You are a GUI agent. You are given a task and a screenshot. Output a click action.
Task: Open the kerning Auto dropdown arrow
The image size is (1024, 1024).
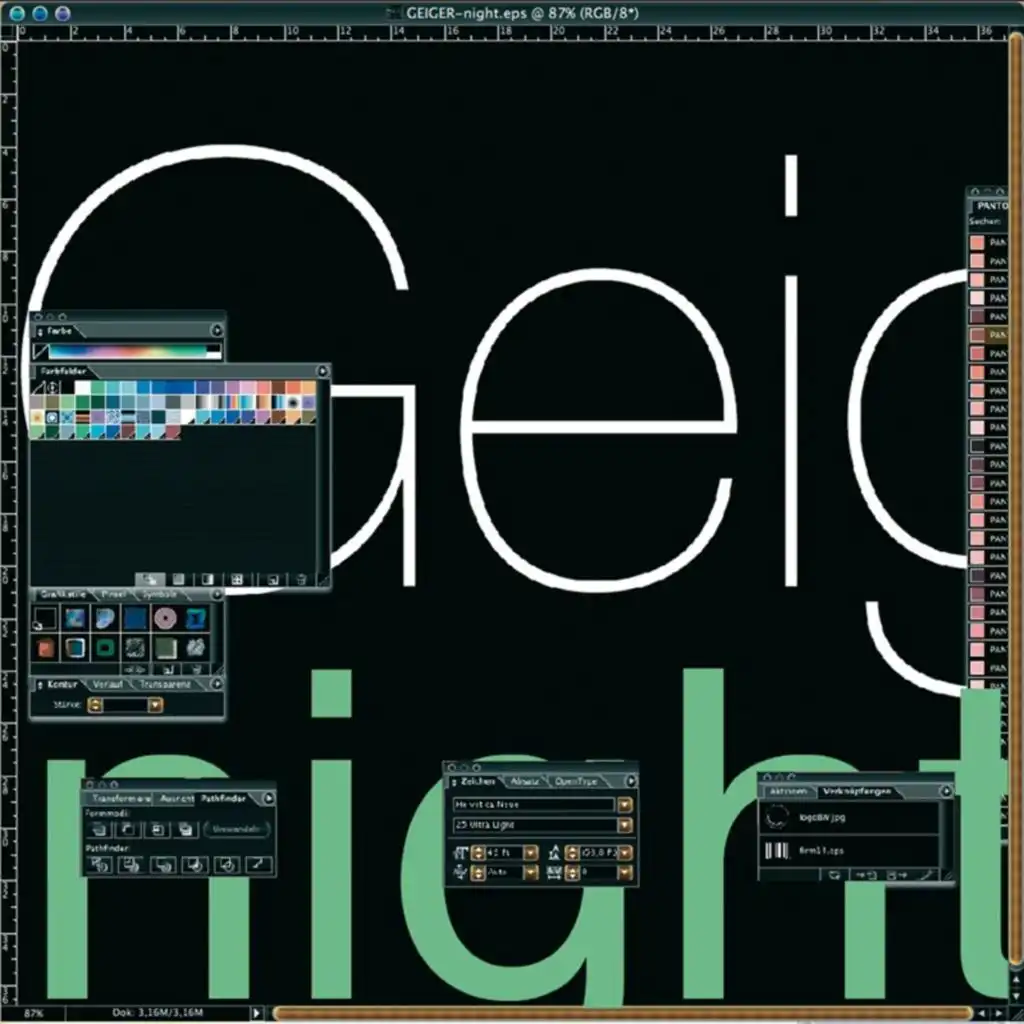[531, 873]
